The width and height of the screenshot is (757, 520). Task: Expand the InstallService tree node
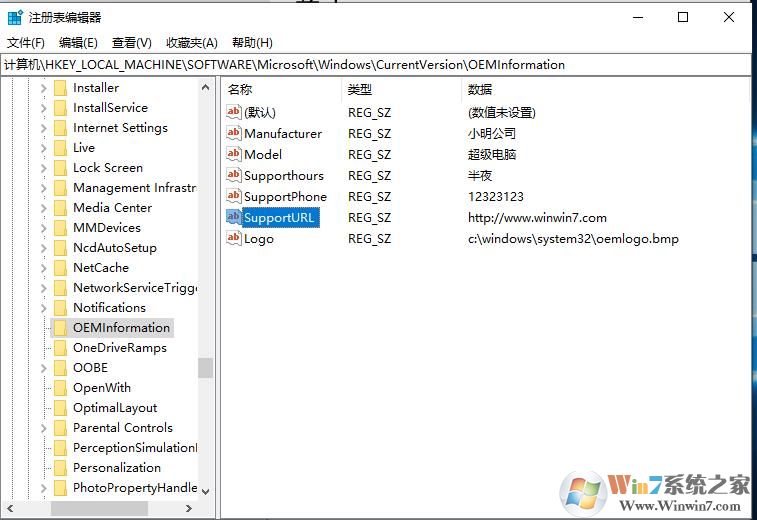(43, 108)
